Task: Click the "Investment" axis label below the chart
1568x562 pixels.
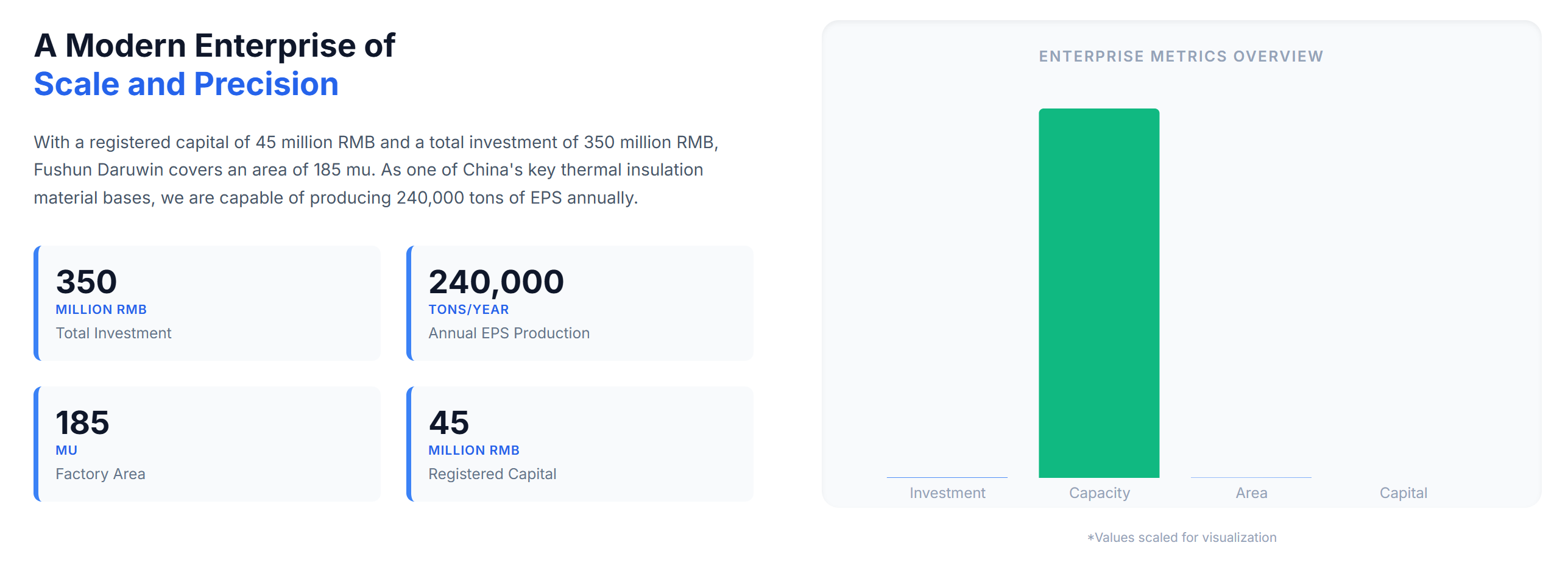Action: coord(947,493)
